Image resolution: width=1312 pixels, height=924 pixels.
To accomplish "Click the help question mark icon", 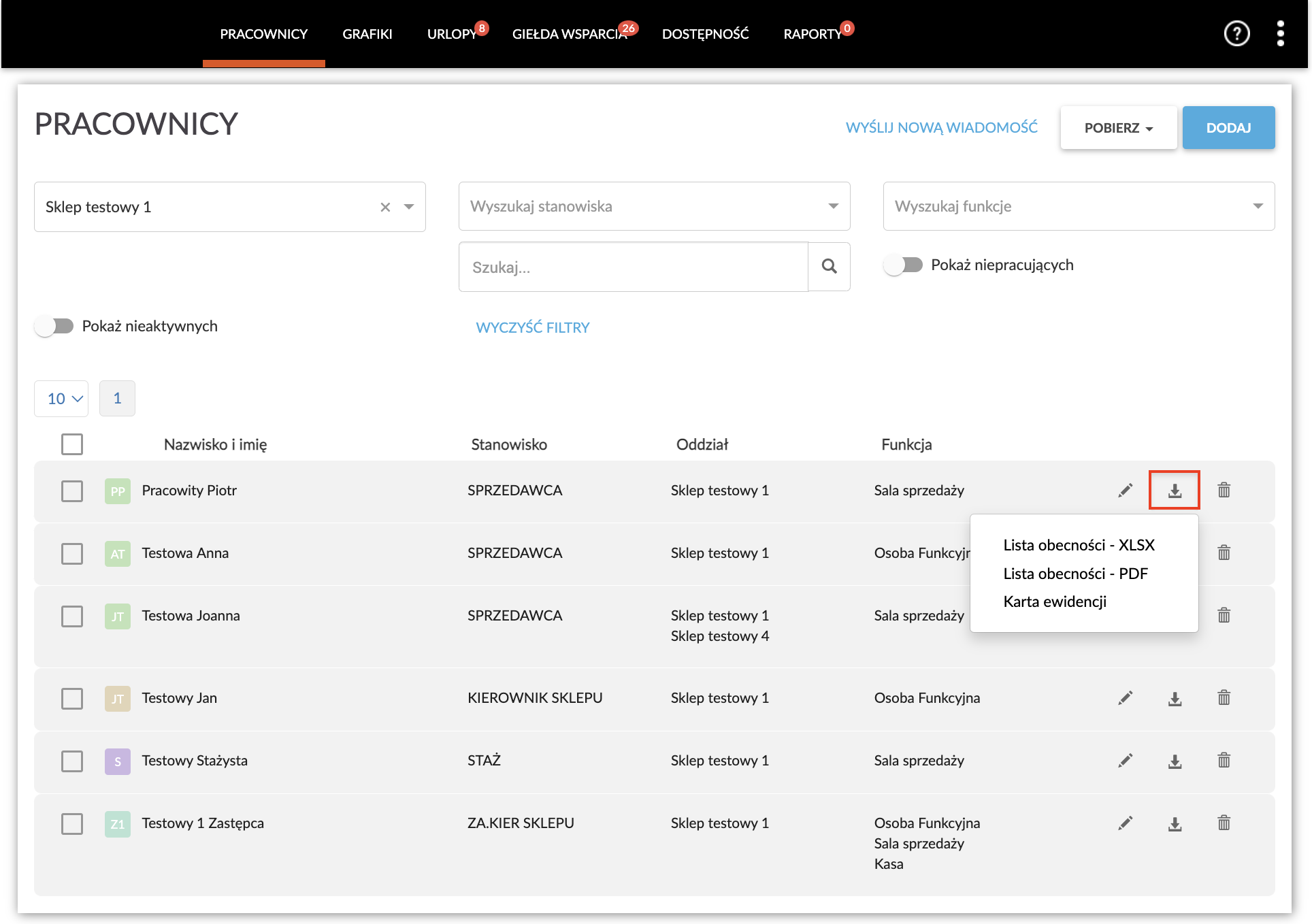I will coord(1236,33).
